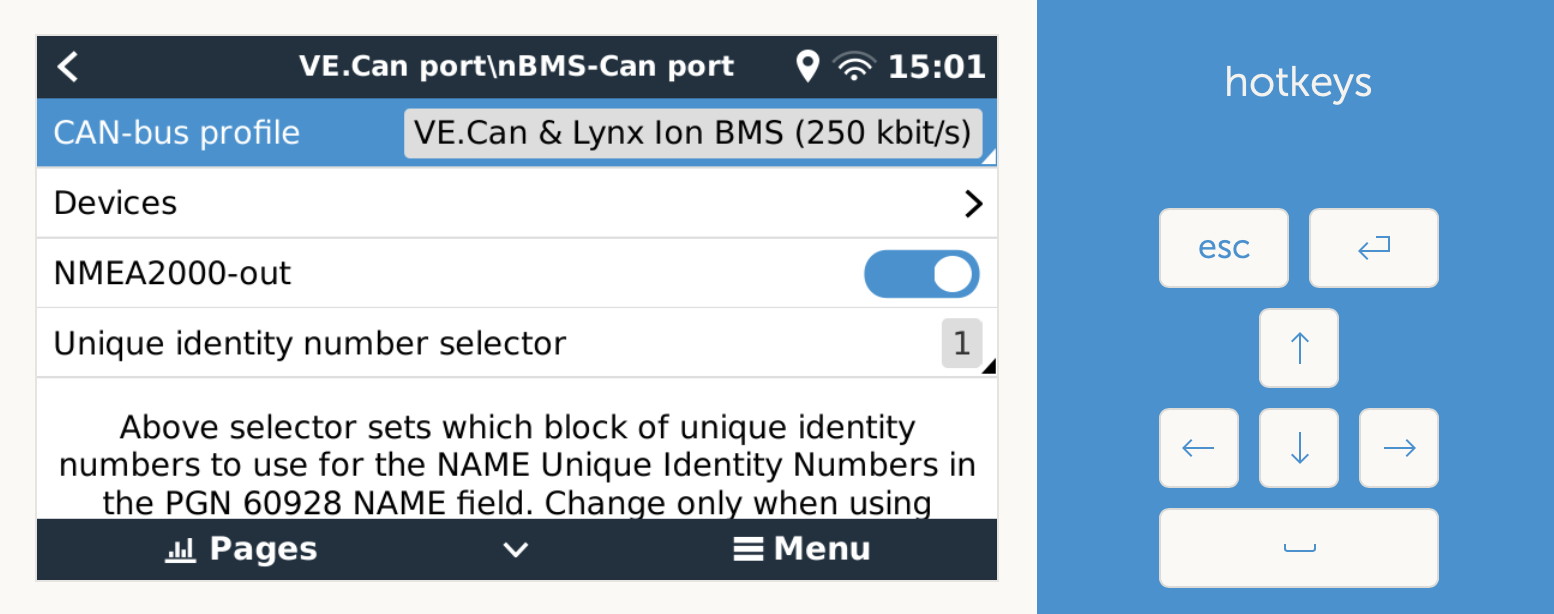
Task: Click the VE.Can port title text
Action: coord(516,67)
